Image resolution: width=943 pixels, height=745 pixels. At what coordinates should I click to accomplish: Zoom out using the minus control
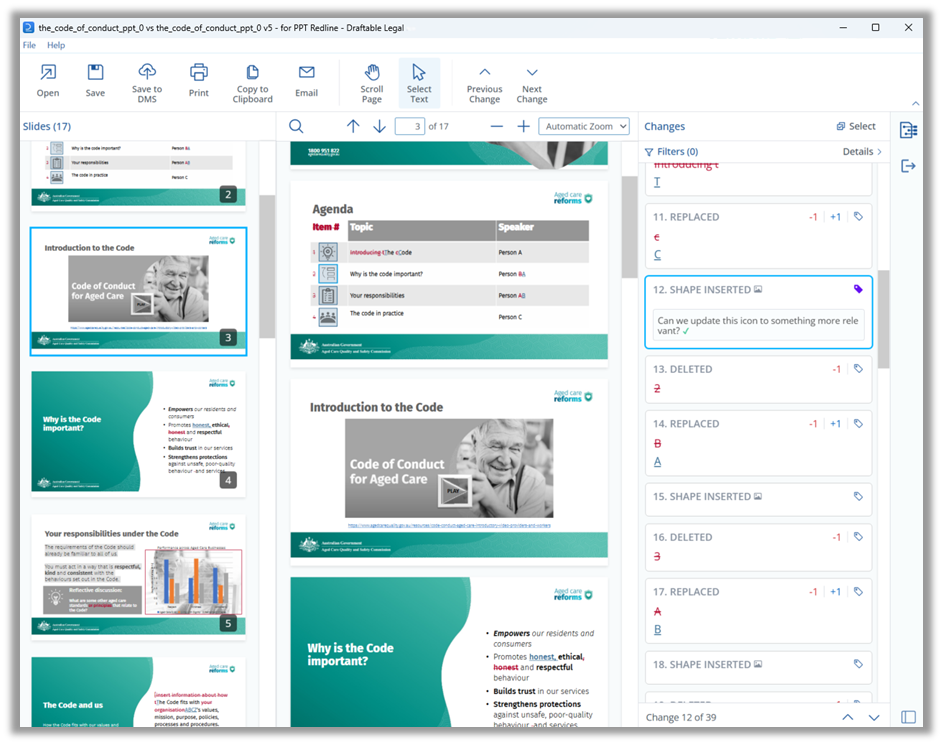tap(495, 127)
